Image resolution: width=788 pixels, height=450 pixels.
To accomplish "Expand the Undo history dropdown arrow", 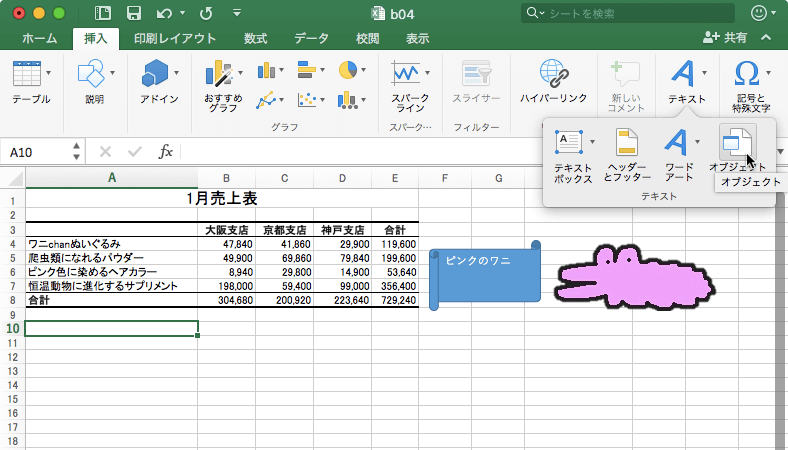I will click(182, 14).
